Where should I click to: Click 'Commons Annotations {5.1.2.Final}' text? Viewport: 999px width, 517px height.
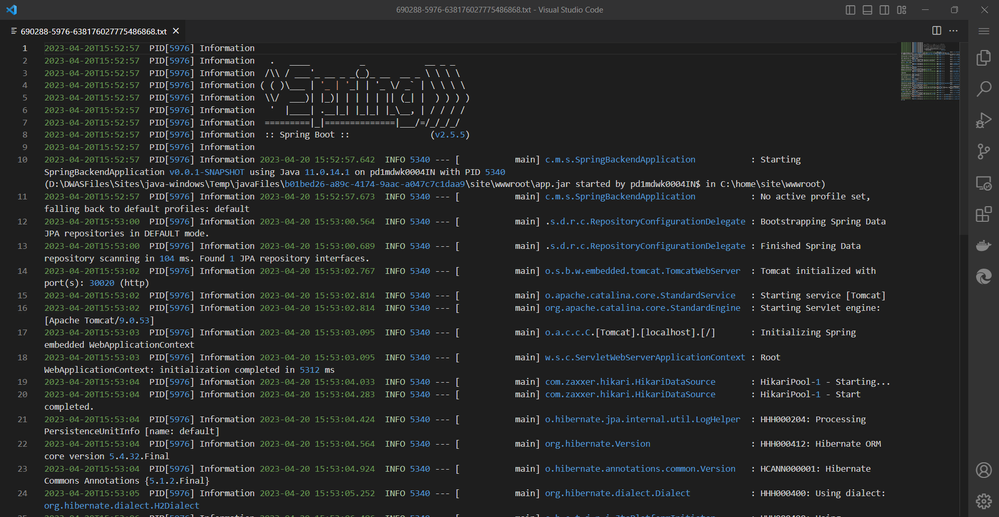tap(127, 481)
